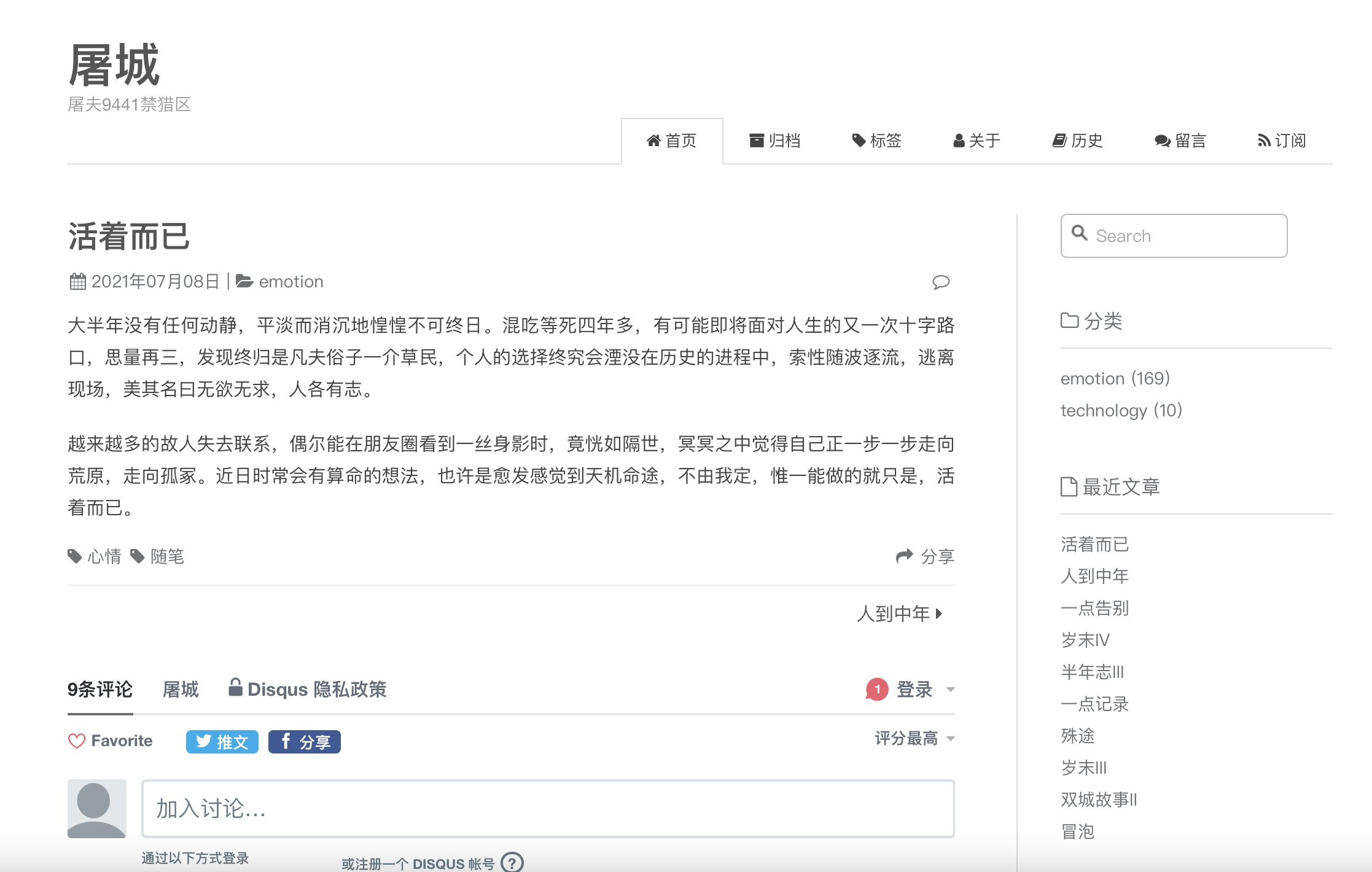
Task: Open recent post 双城故事II
Action: pos(1098,799)
